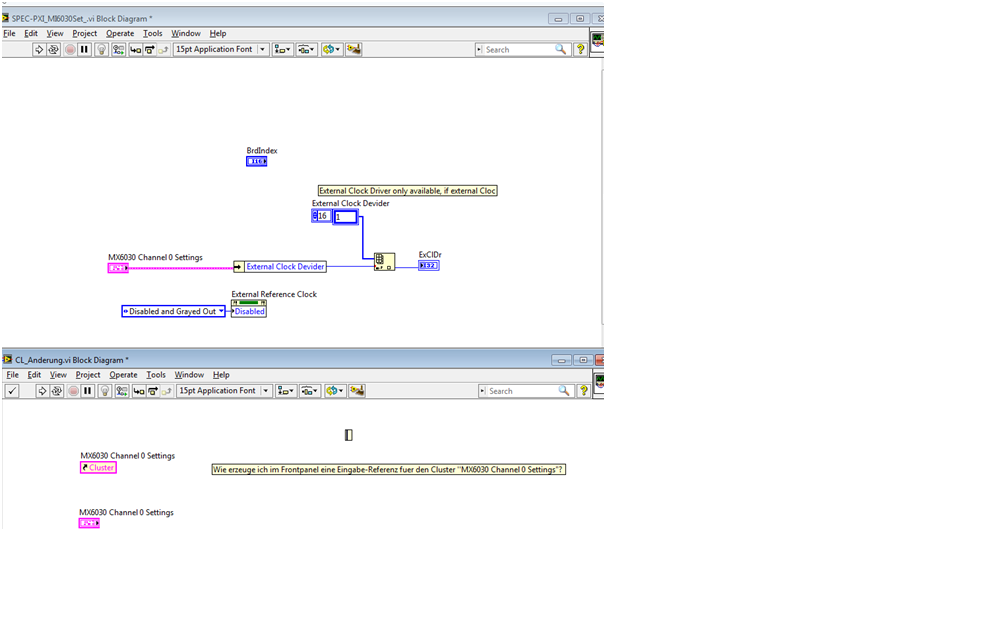Maximize the CL_Anderung Block Diagram window
The width and height of the screenshot is (1008, 630).
point(583,360)
